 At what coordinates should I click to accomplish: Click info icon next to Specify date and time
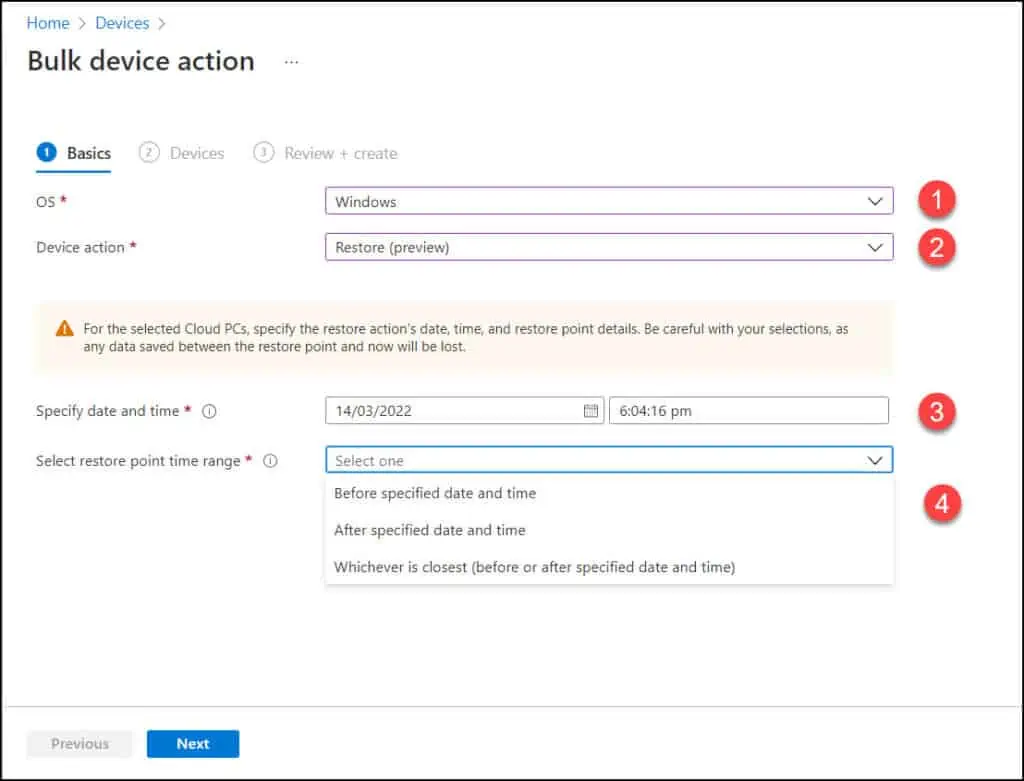click(209, 411)
